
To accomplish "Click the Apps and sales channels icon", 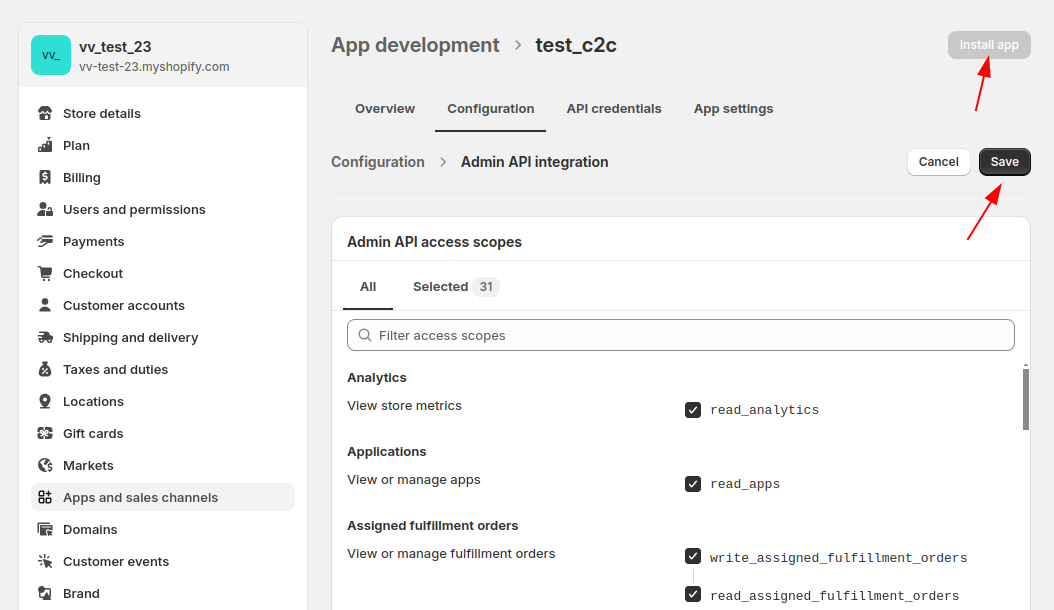I will click(x=45, y=498).
